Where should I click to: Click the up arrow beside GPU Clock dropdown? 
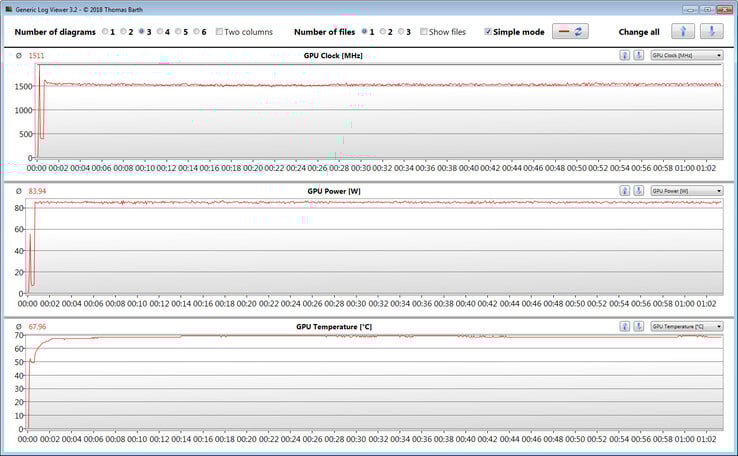click(625, 56)
